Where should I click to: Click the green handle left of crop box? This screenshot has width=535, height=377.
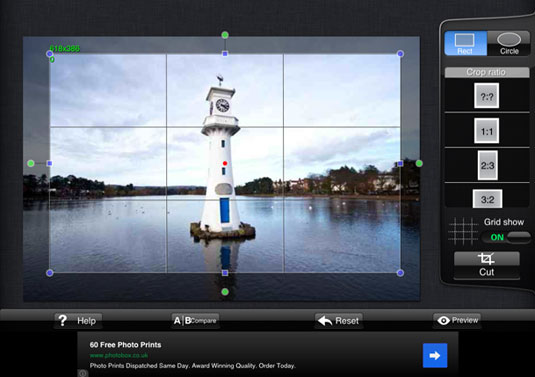point(31,163)
